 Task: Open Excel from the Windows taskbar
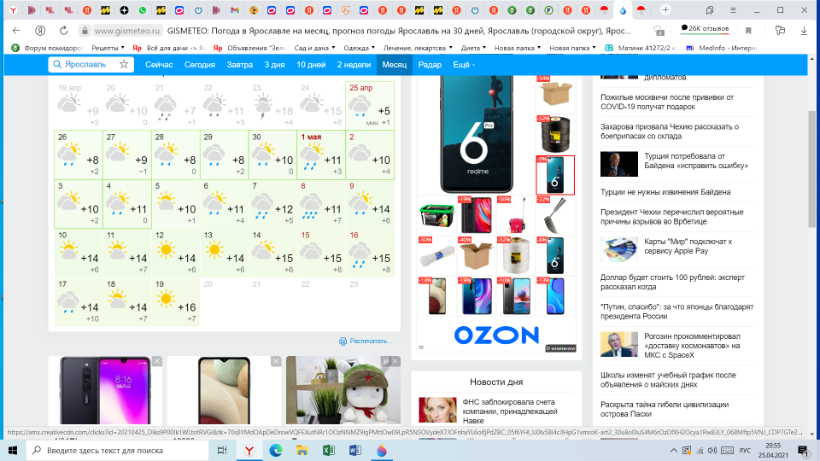click(x=327, y=451)
